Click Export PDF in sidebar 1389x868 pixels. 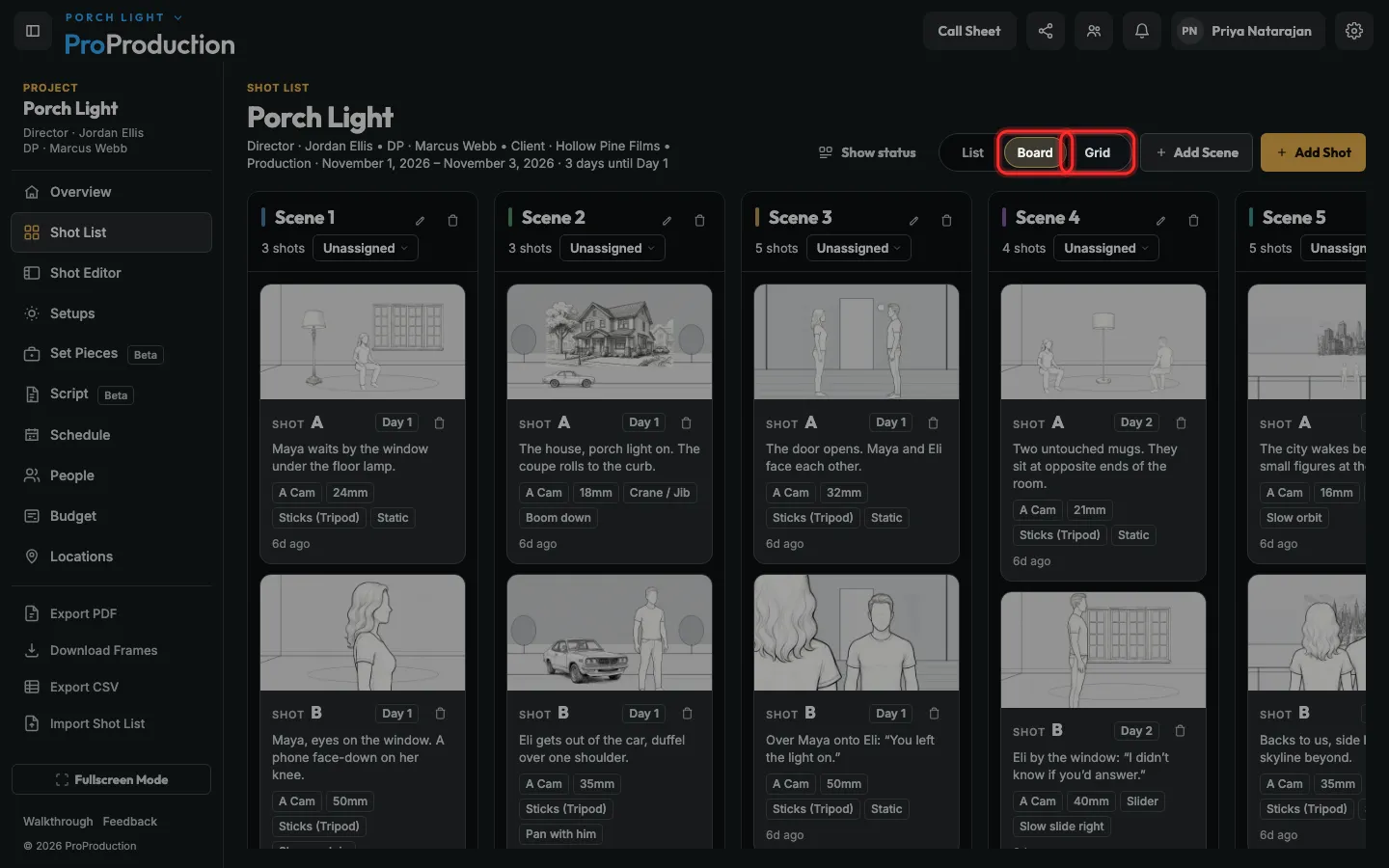[111, 613]
